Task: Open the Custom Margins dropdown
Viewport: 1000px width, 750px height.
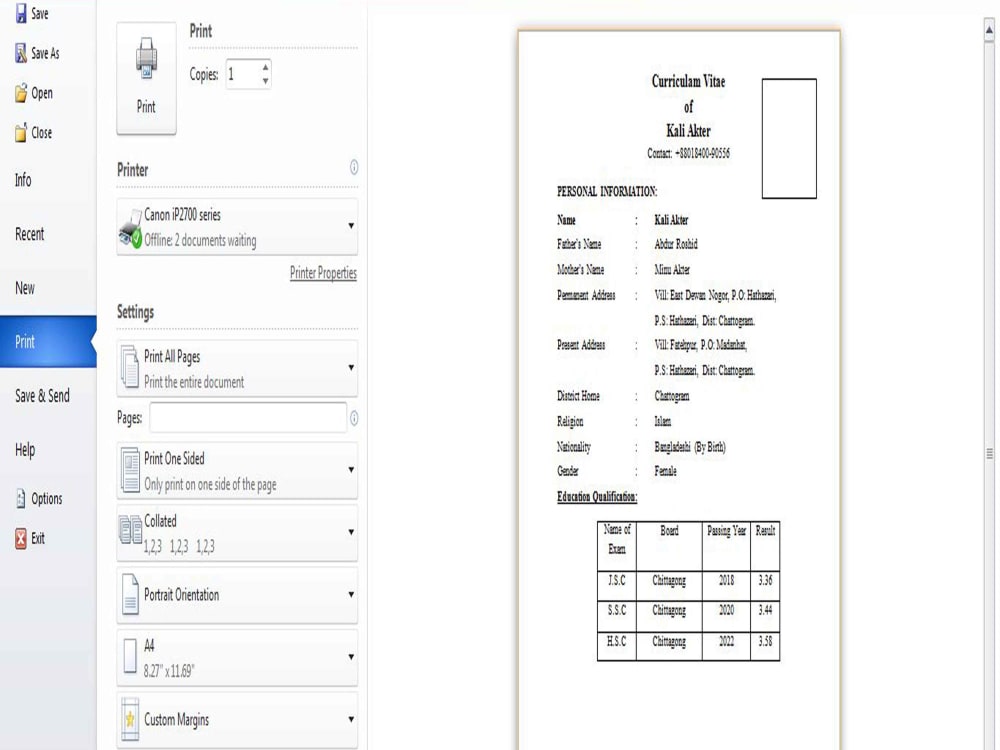Action: tap(351, 719)
